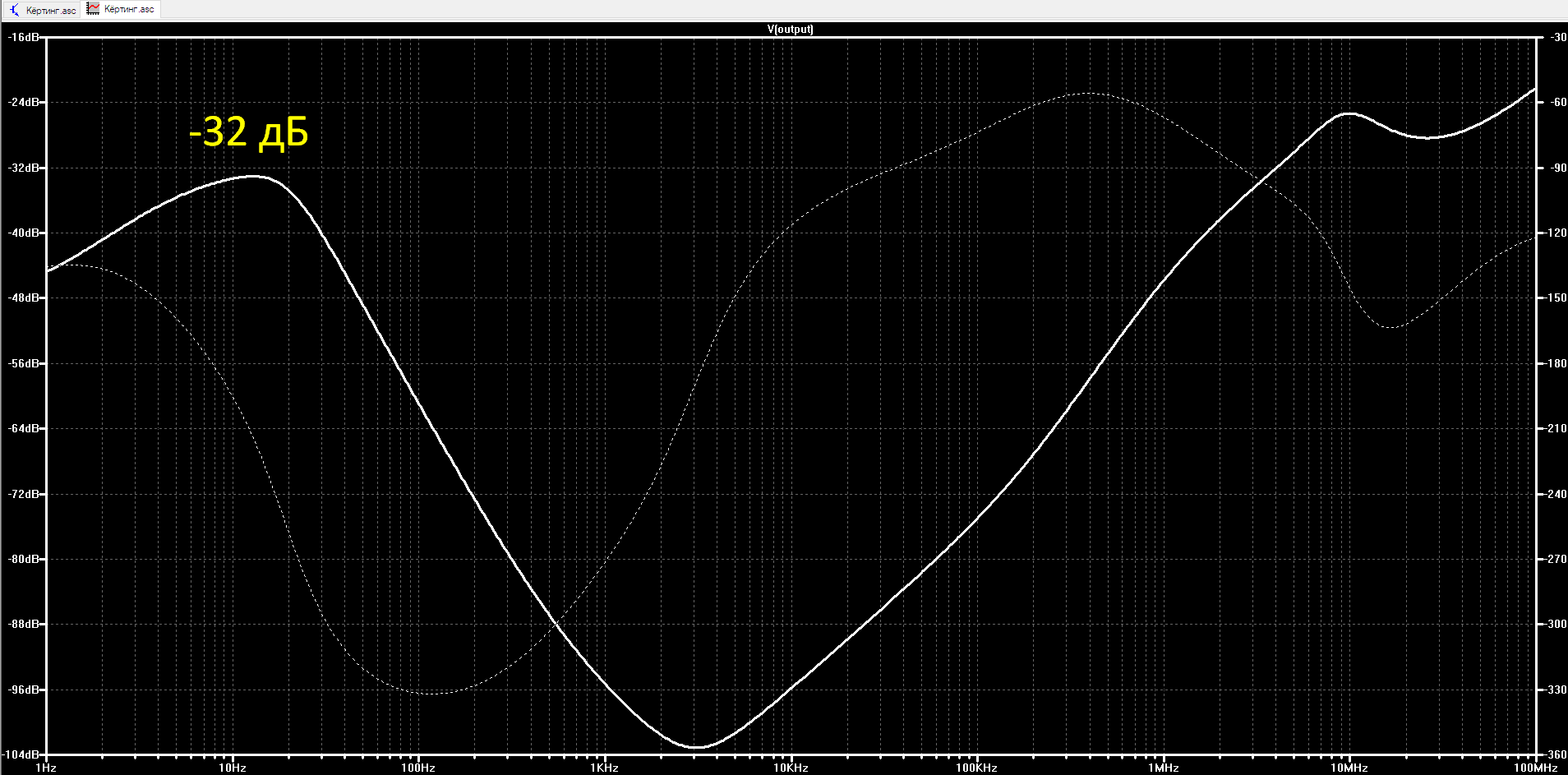The image size is (1568, 775).
Task: Select the -88dB left axis label
Action: click(x=23, y=625)
